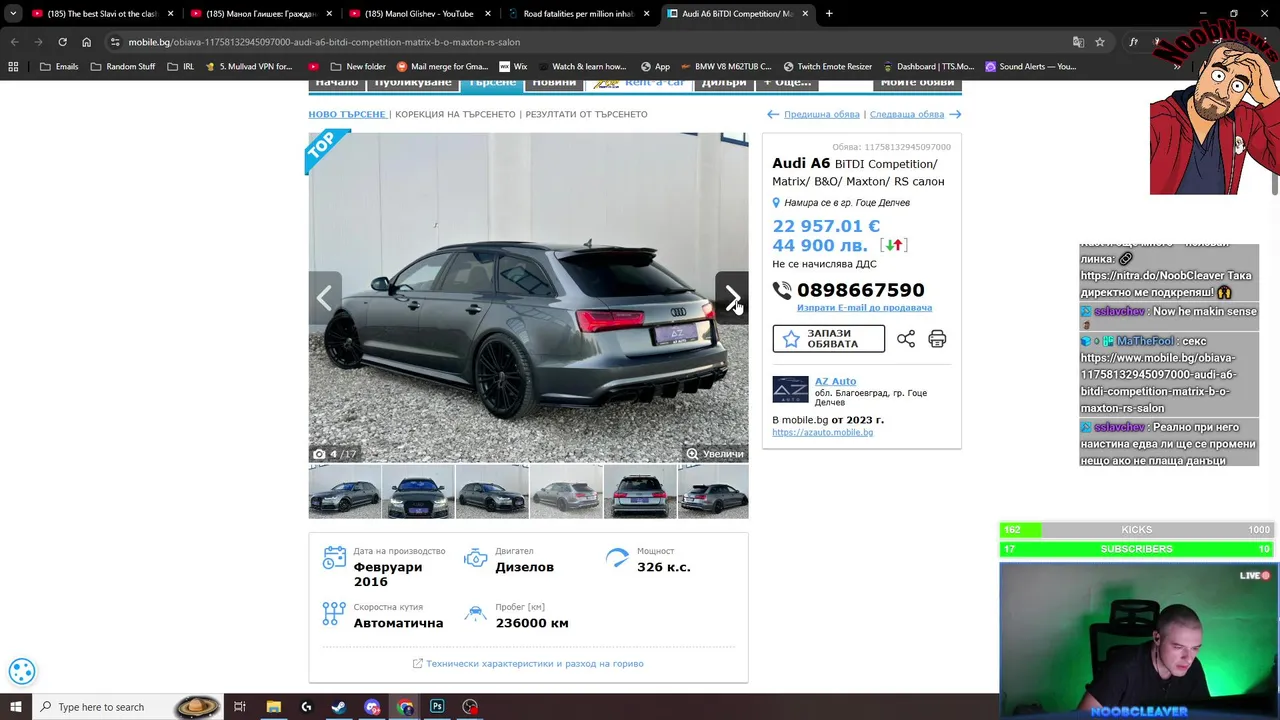1280x720 pixels.
Task: Bookmark this page with star icon
Action: pos(1100,42)
